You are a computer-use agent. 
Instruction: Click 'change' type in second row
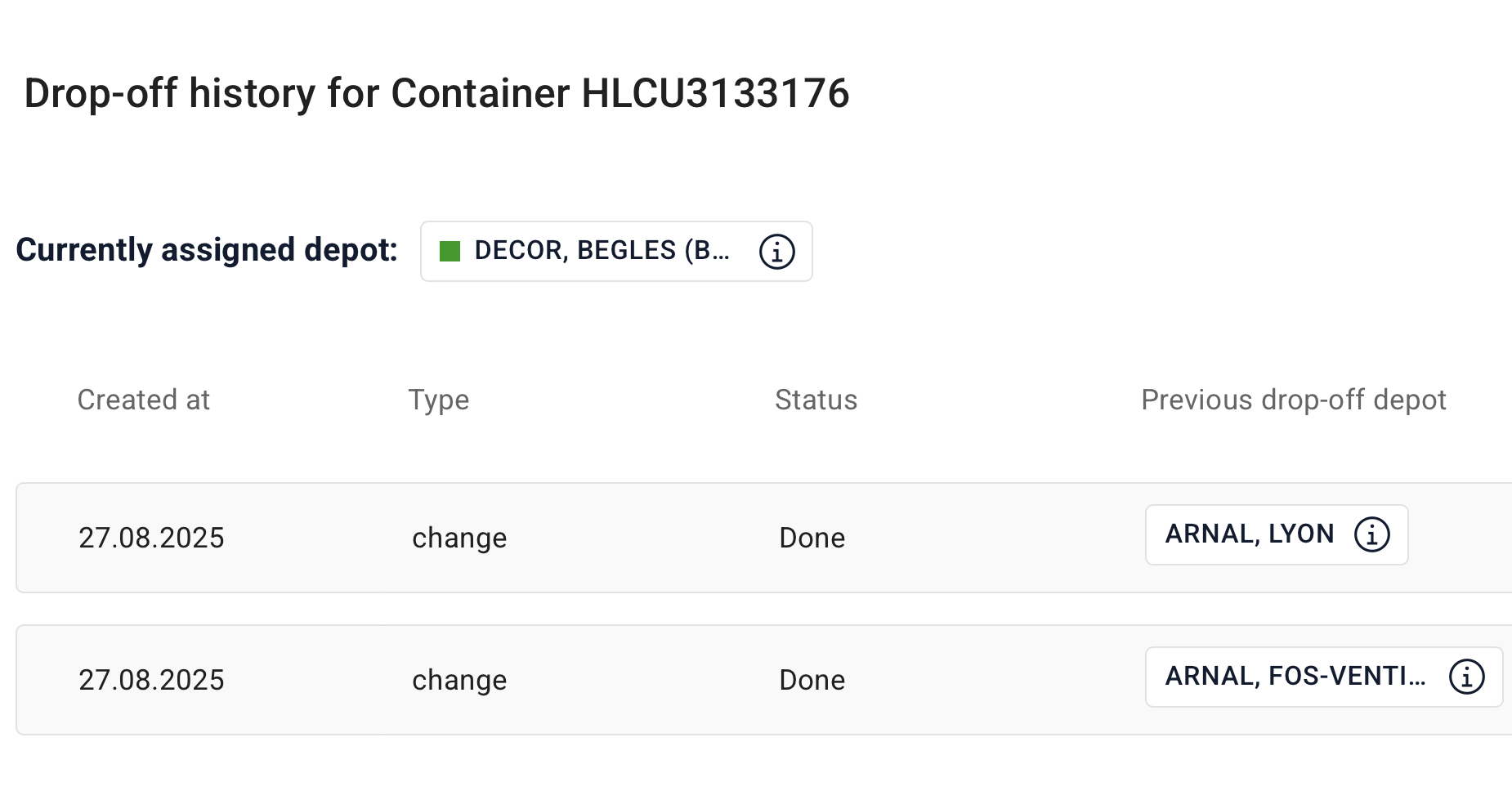coord(459,681)
